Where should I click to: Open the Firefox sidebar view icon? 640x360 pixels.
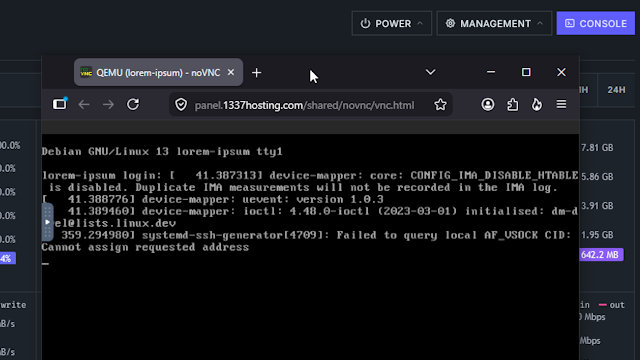(x=60, y=104)
